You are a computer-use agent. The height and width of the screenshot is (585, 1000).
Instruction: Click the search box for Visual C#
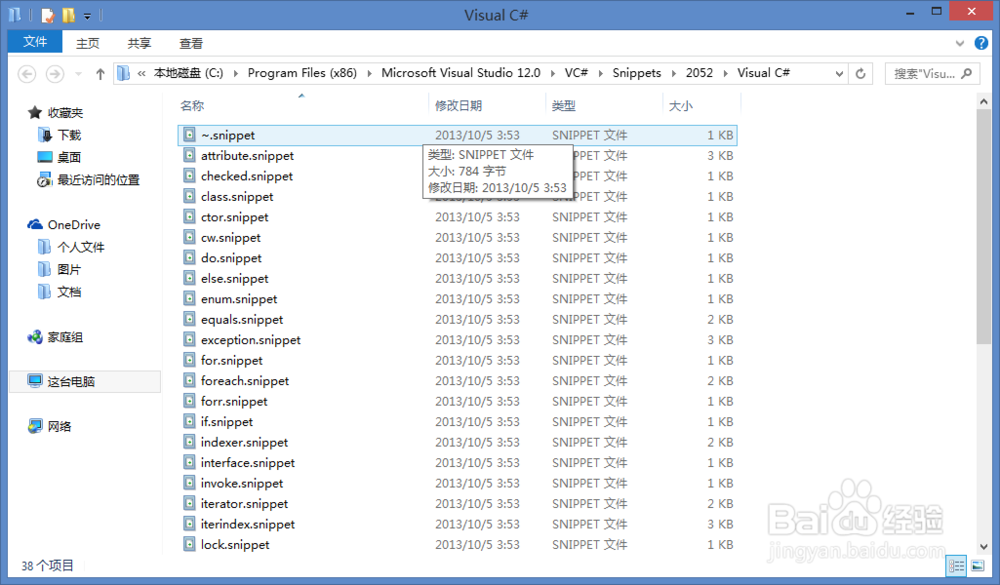(932, 73)
